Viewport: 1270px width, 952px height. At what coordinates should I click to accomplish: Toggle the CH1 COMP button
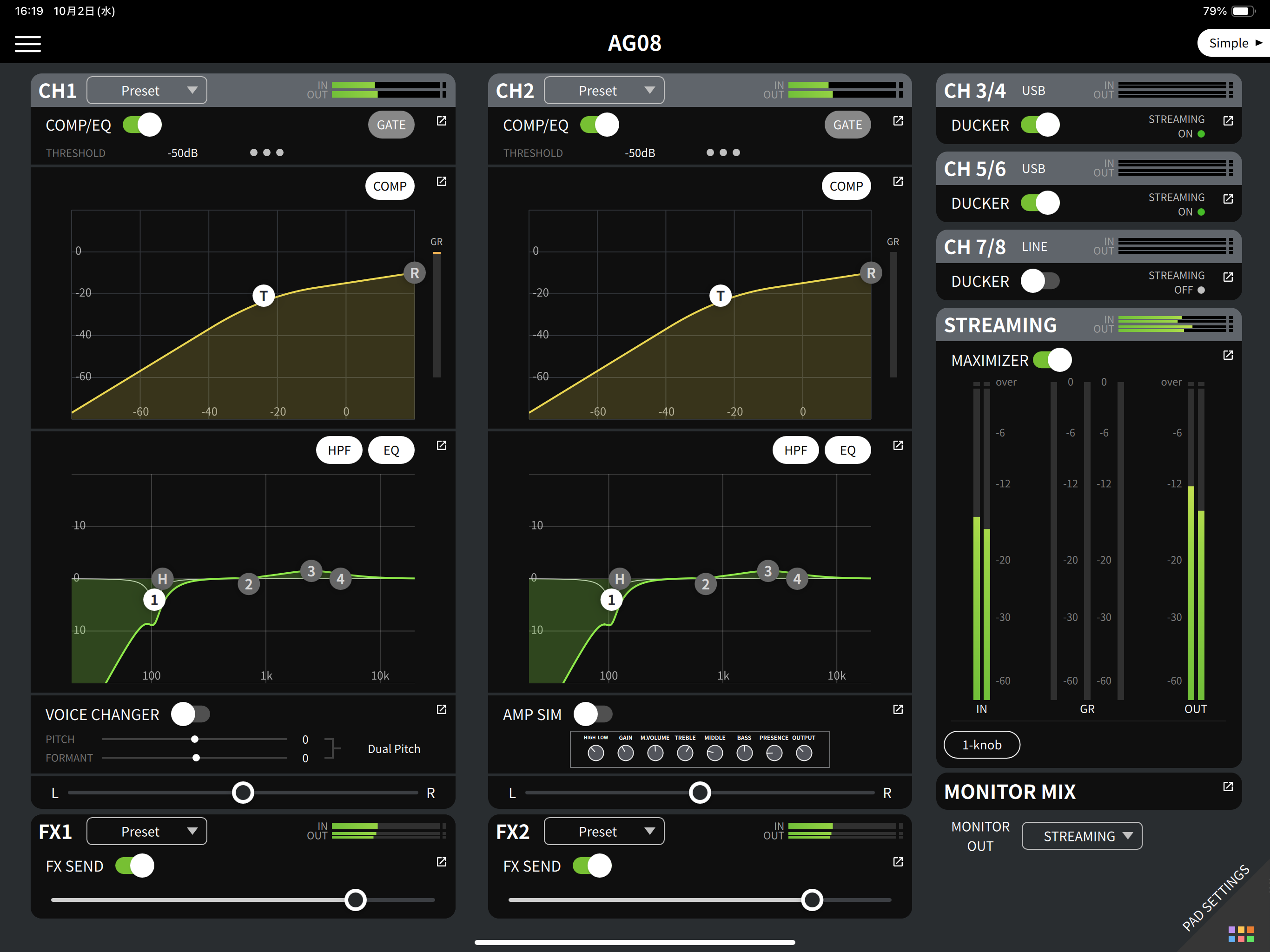pyautogui.click(x=390, y=185)
